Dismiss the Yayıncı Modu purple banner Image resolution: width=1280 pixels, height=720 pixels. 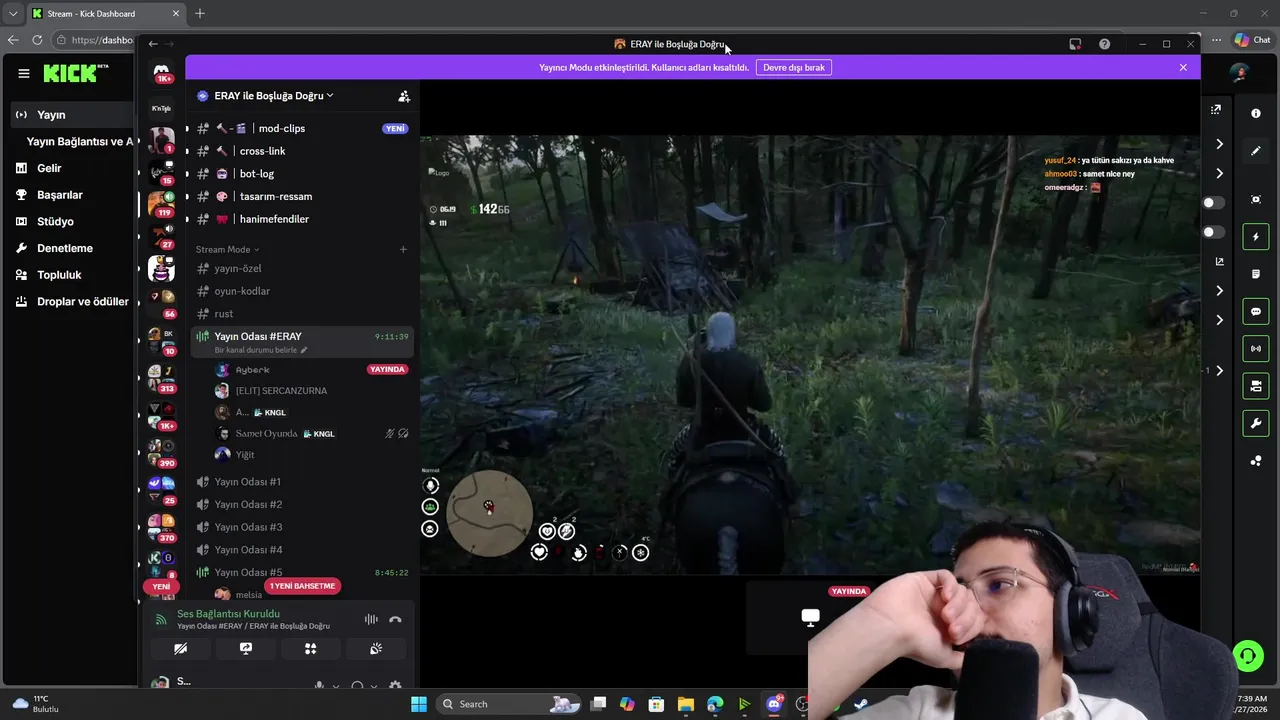click(x=1183, y=67)
